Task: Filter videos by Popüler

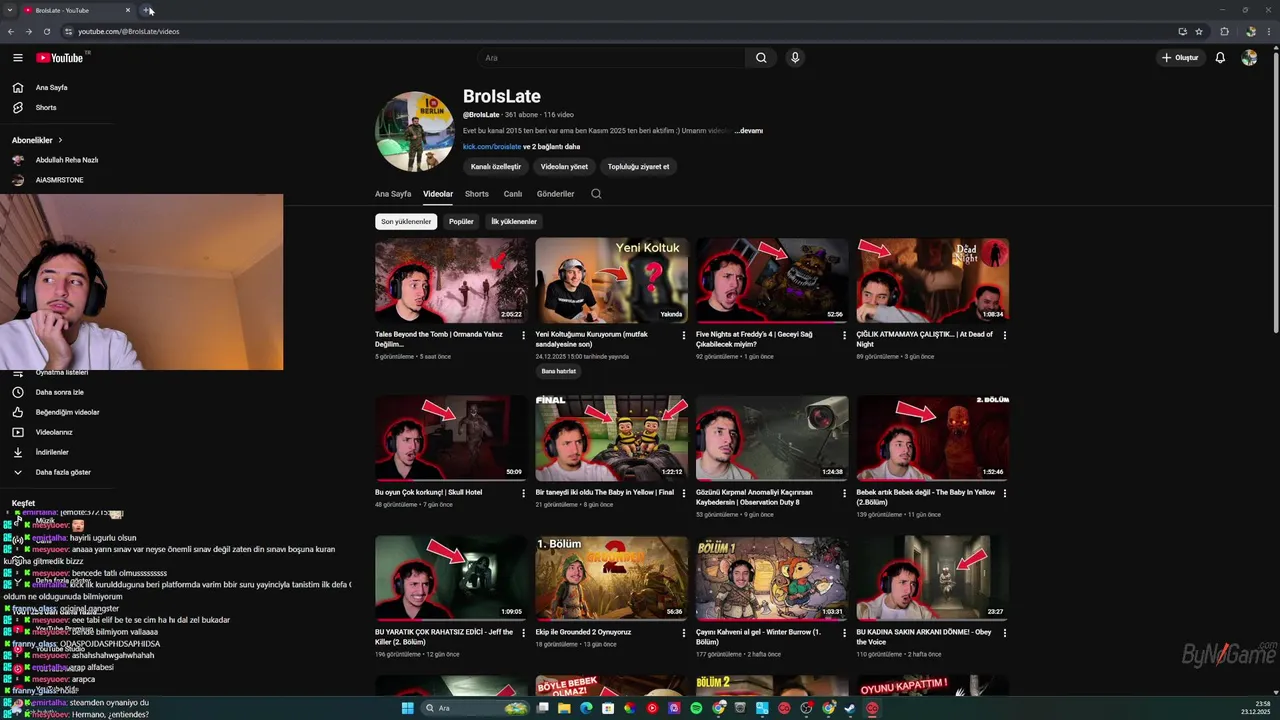Action: click(x=461, y=221)
